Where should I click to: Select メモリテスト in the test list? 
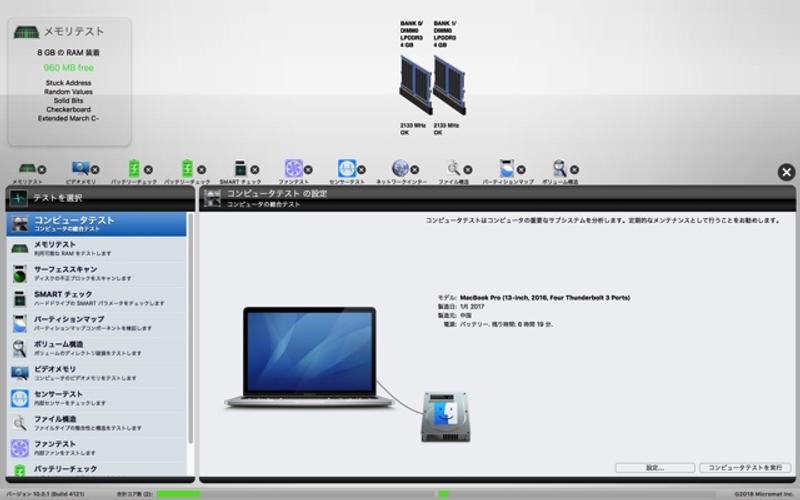pos(96,248)
